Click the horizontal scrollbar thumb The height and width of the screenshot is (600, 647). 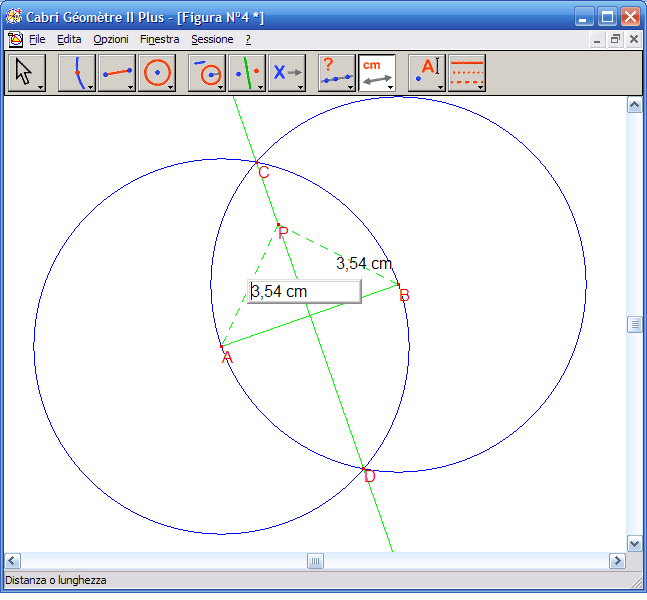coord(315,561)
